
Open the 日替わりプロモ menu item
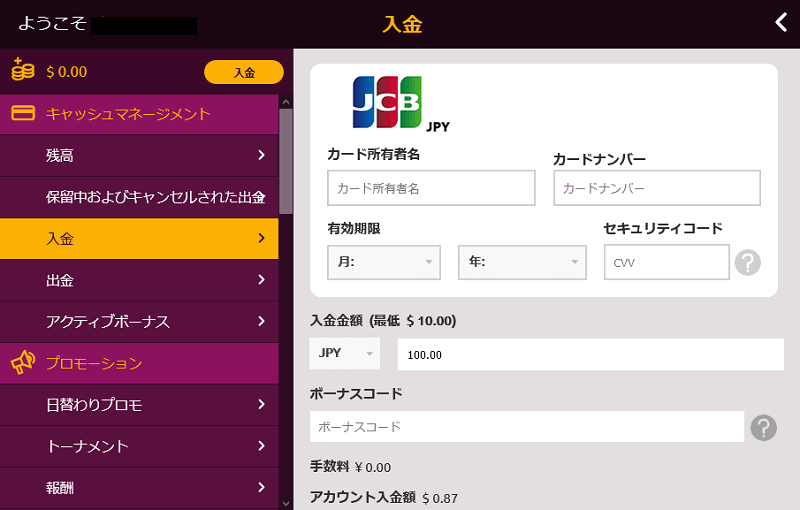tap(139, 404)
